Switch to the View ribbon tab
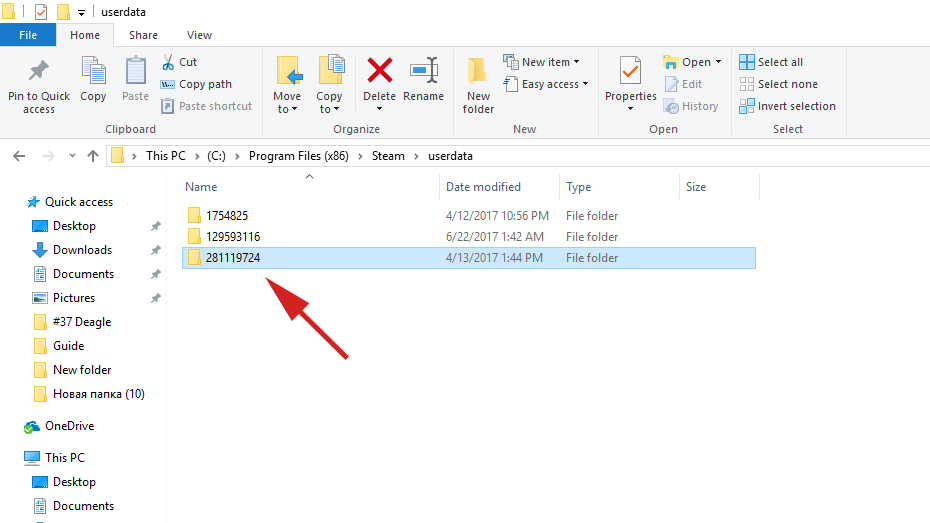The image size is (930, 523). [x=199, y=35]
